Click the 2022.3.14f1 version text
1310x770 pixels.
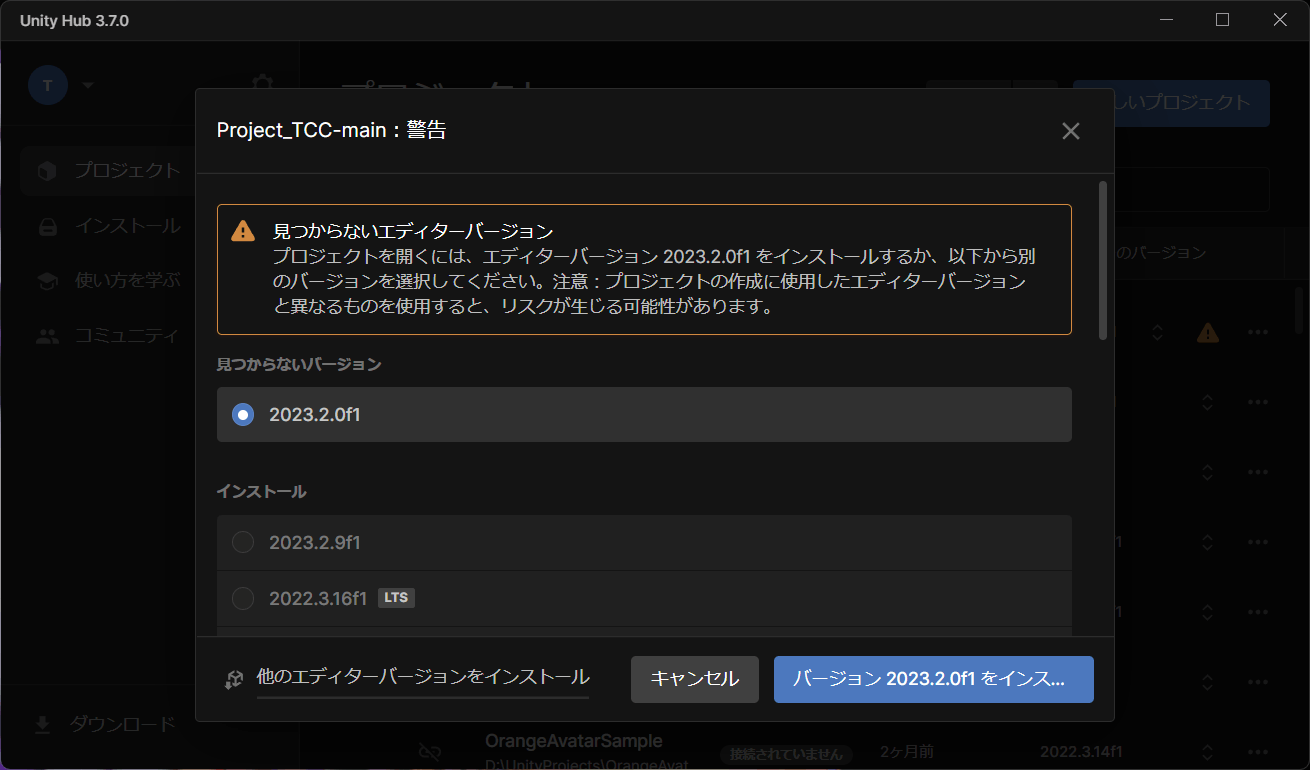tap(1081, 751)
